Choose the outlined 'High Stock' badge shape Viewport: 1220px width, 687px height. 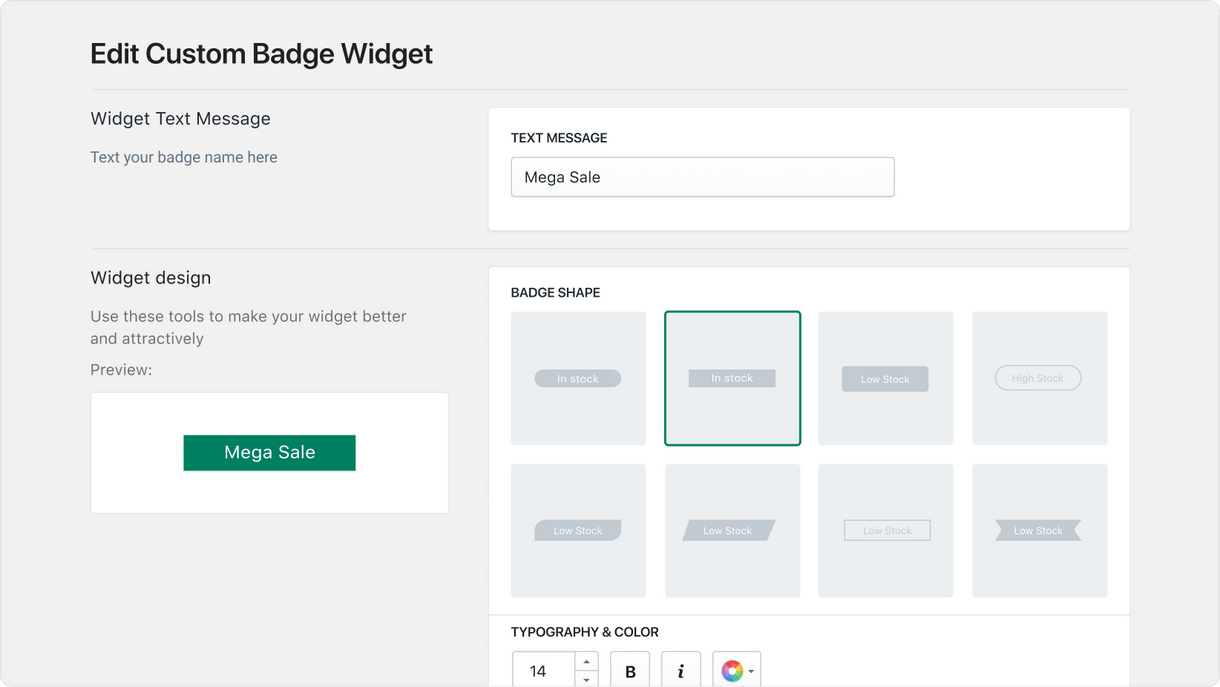(x=1039, y=378)
